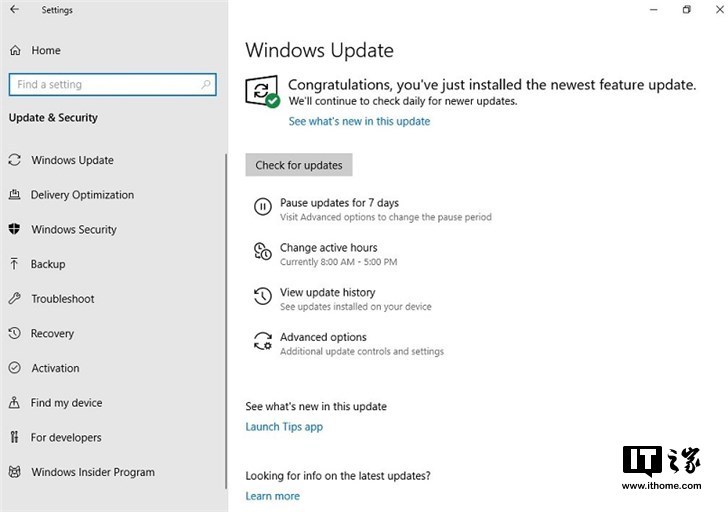Click the search magnifier icon
Image resolution: width=728 pixels, height=512 pixels.
(206, 84)
